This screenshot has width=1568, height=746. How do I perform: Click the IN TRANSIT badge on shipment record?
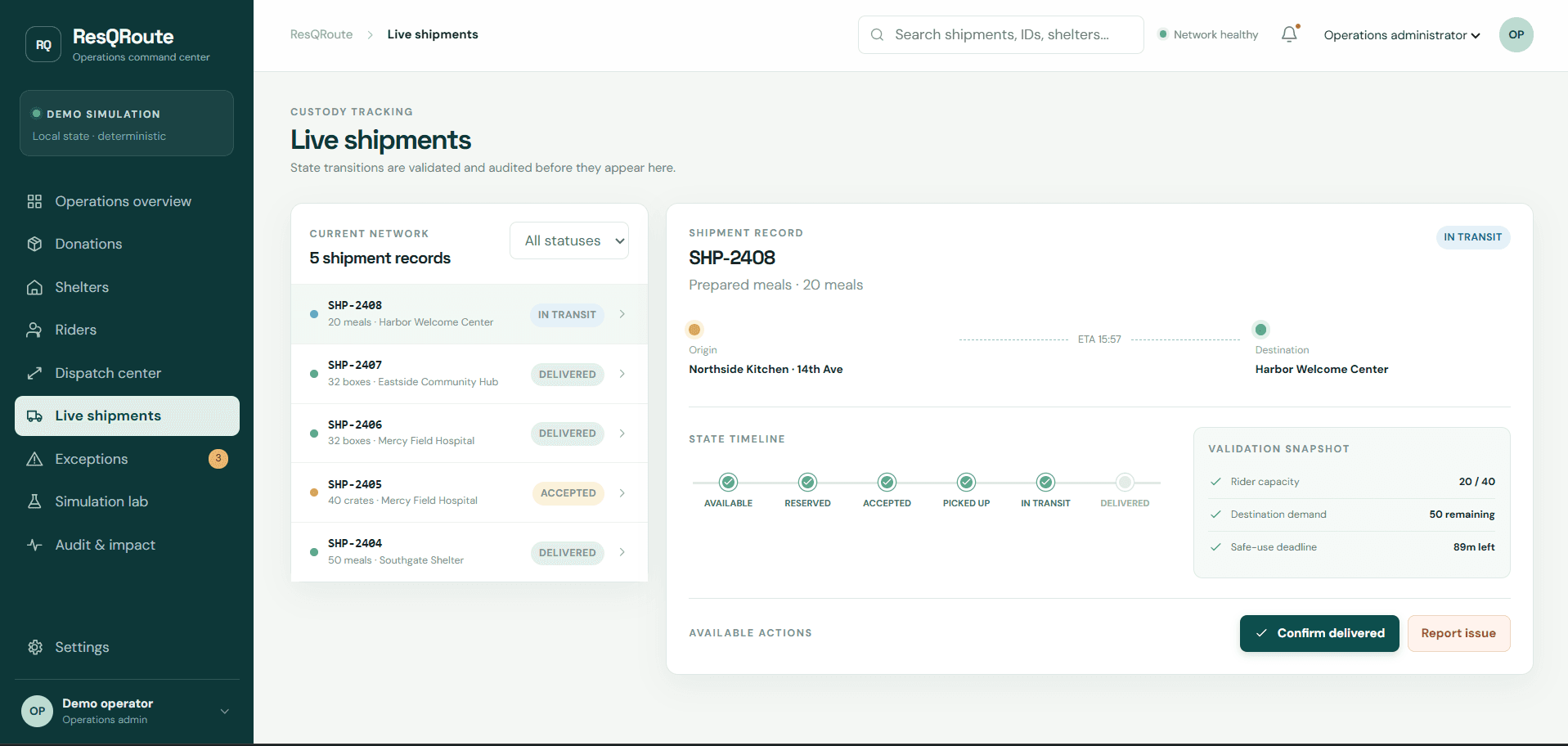(x=1473, y=237)
